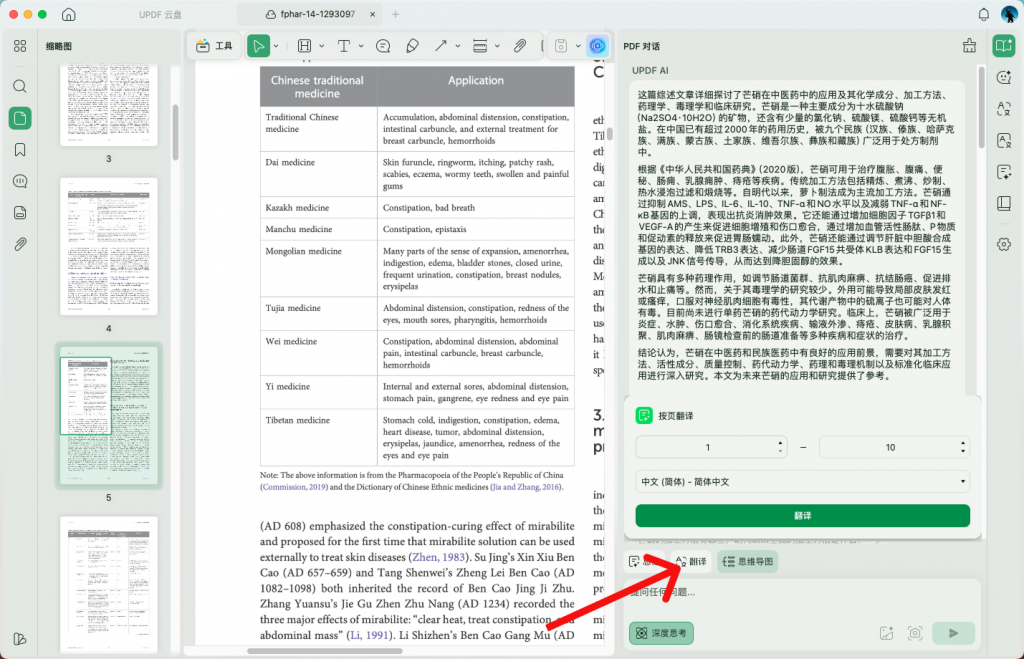The height and width of the screenshot is (659, 1024).
Task: Open the 中文 (简体) language dropdown
Action: [803, 482]
